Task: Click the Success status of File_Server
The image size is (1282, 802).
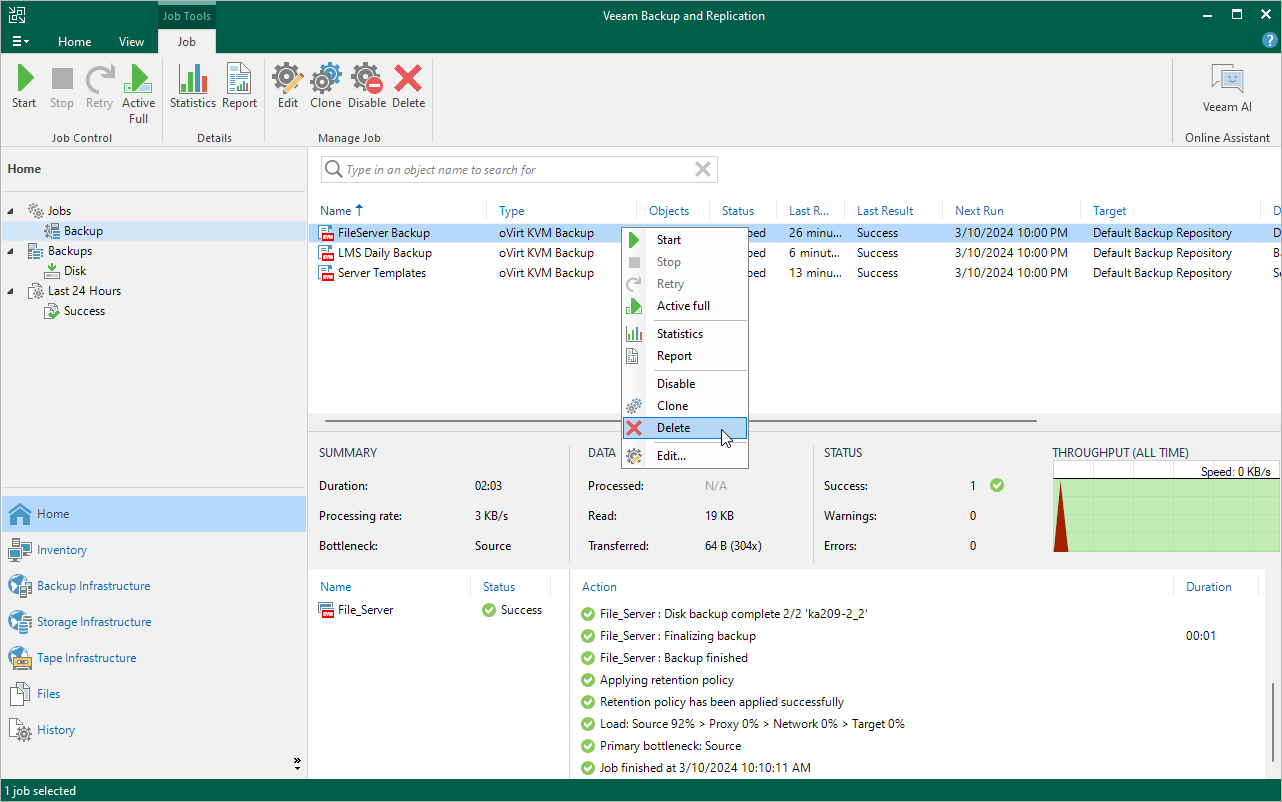Action: pyautogui.click(x=512, y=610)
